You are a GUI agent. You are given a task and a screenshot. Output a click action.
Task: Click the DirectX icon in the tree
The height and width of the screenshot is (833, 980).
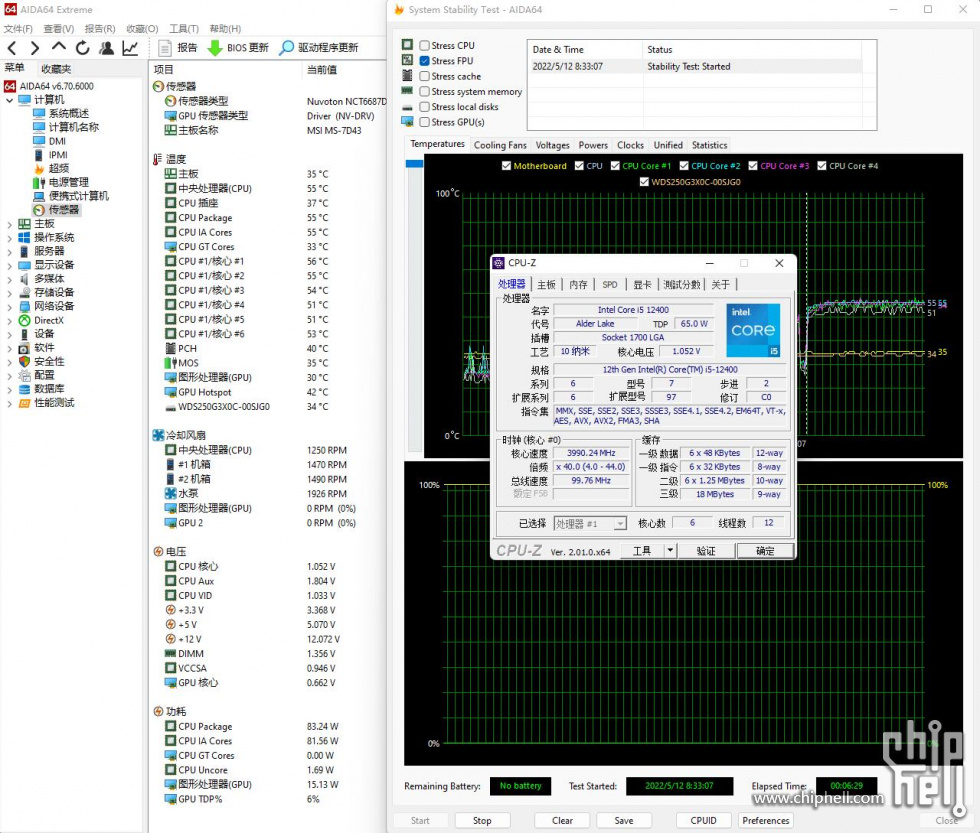[24, 320]
